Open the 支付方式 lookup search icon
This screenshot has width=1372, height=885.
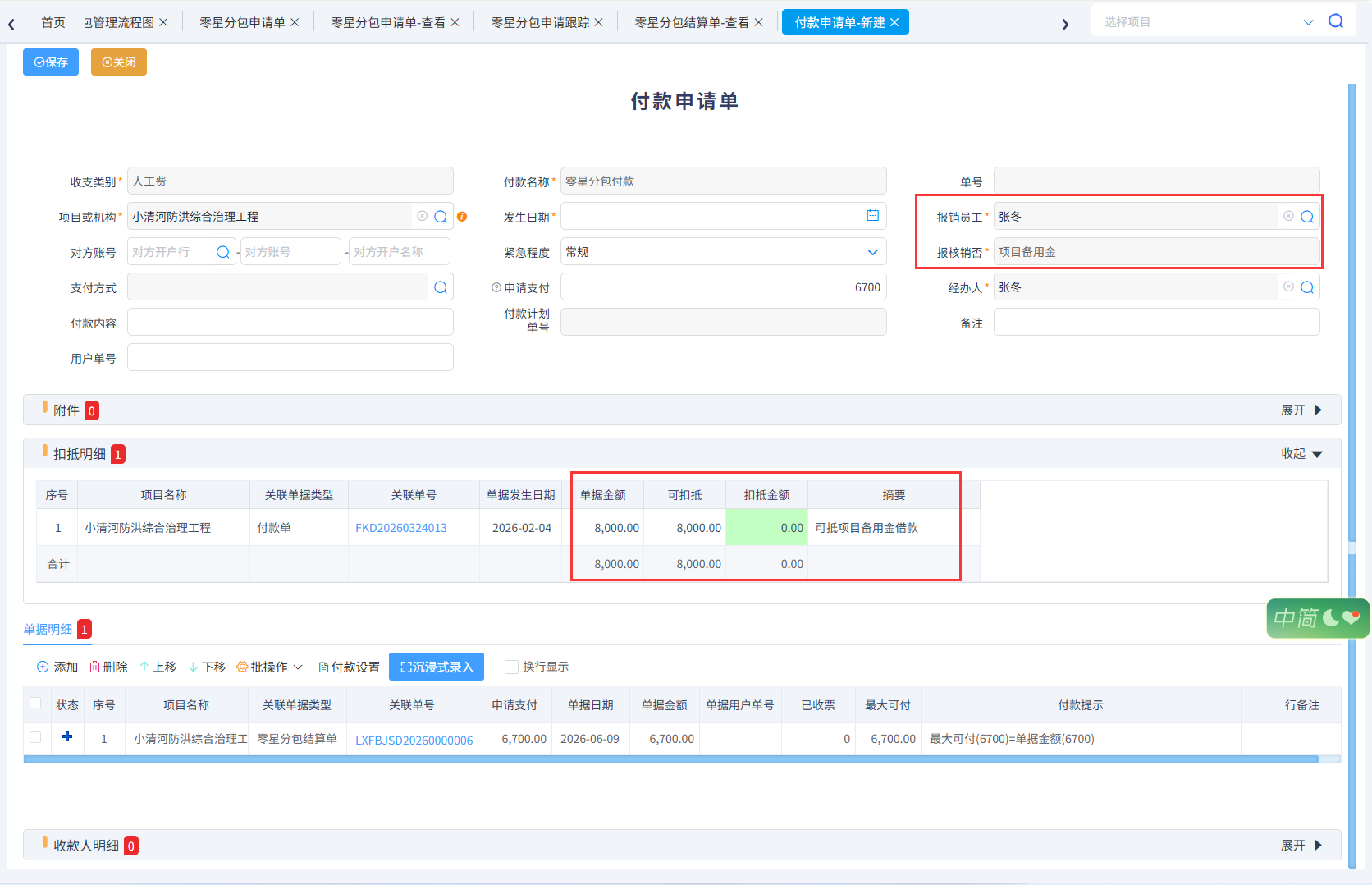[x=441, y=287]
